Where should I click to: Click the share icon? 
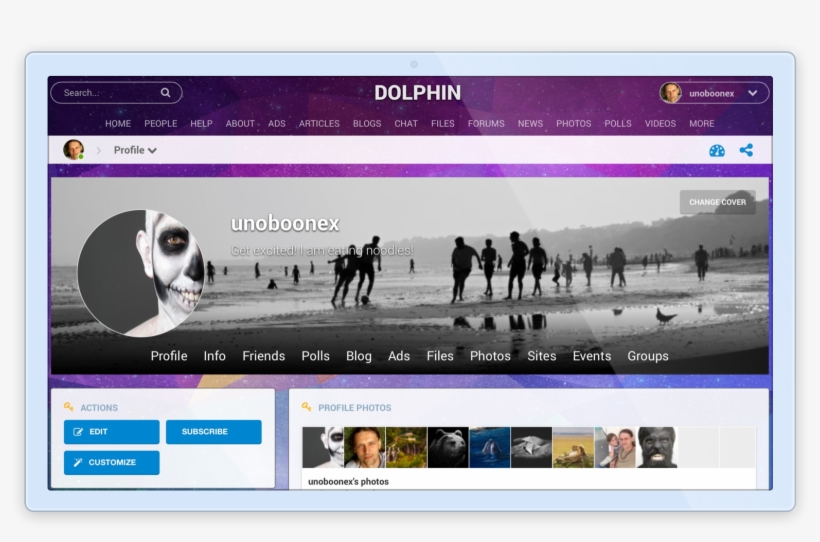point(746,150)
